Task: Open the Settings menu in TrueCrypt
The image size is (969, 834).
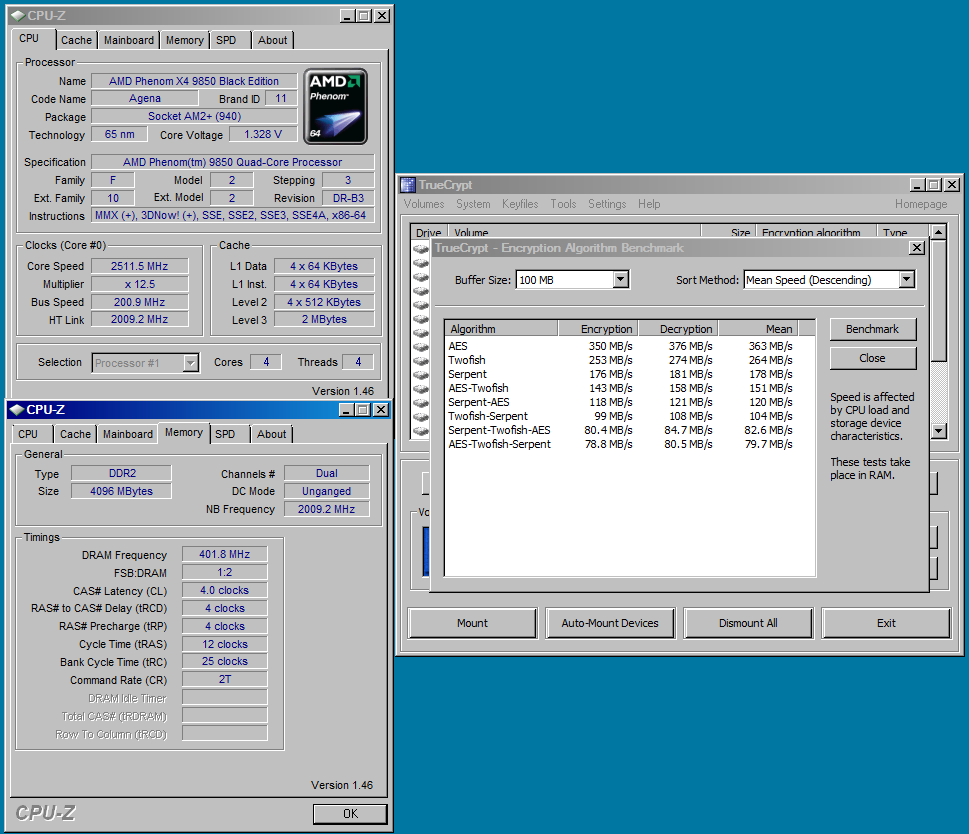Action: [607, 204]
